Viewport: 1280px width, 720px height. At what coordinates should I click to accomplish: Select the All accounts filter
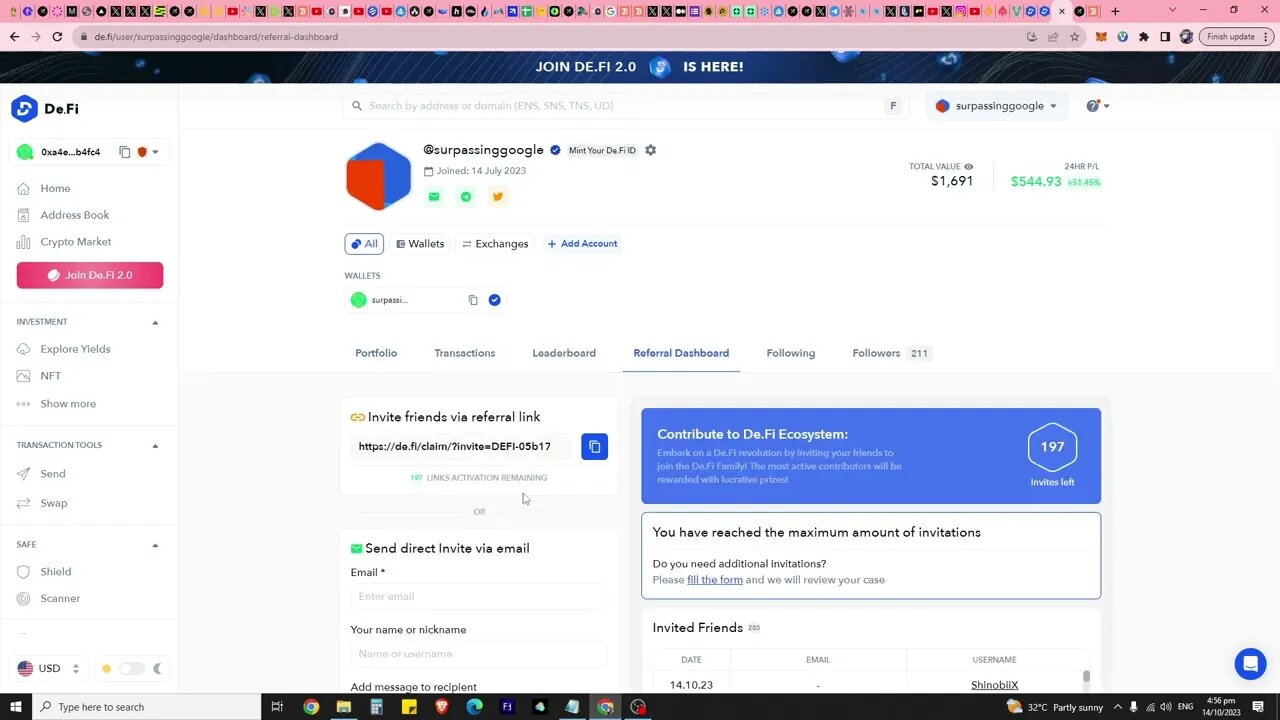(x=364, y=244)
